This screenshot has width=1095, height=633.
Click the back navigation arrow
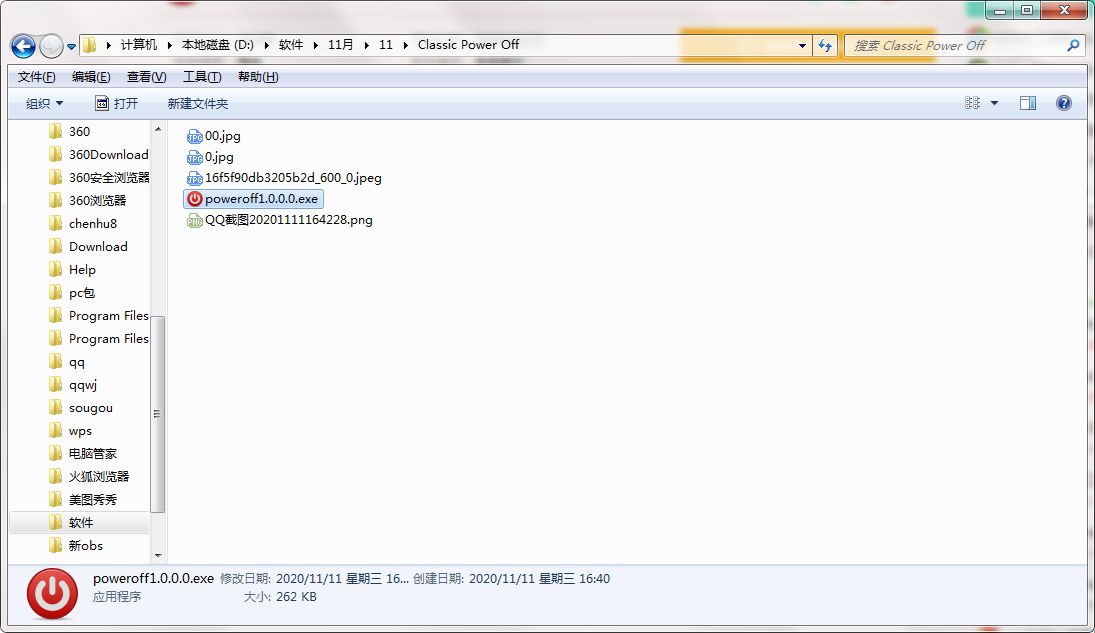pyautogui.click(x=22, y=45)
